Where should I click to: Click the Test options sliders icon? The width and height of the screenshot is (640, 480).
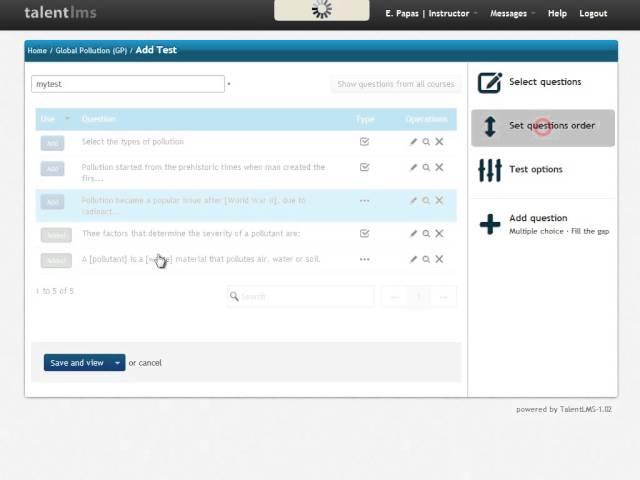point(490,170)
